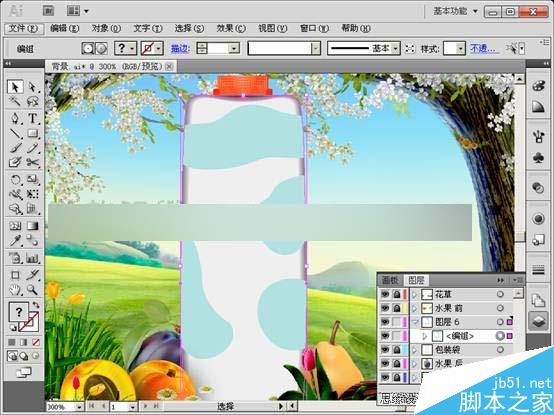Select the Rotate tool
Viewport: 554px width, 415px height.
[15, 179]
